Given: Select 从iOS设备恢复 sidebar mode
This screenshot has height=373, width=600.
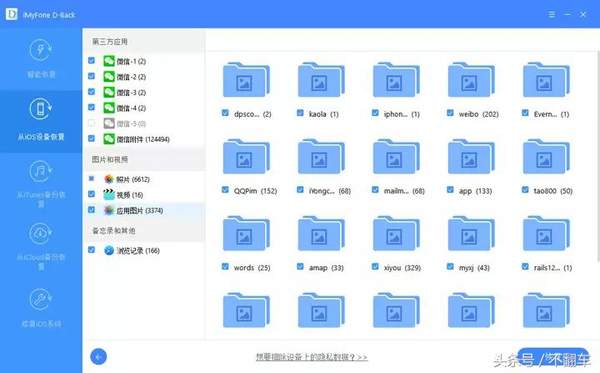Looking at the screenshot, I should coord(41,121).
